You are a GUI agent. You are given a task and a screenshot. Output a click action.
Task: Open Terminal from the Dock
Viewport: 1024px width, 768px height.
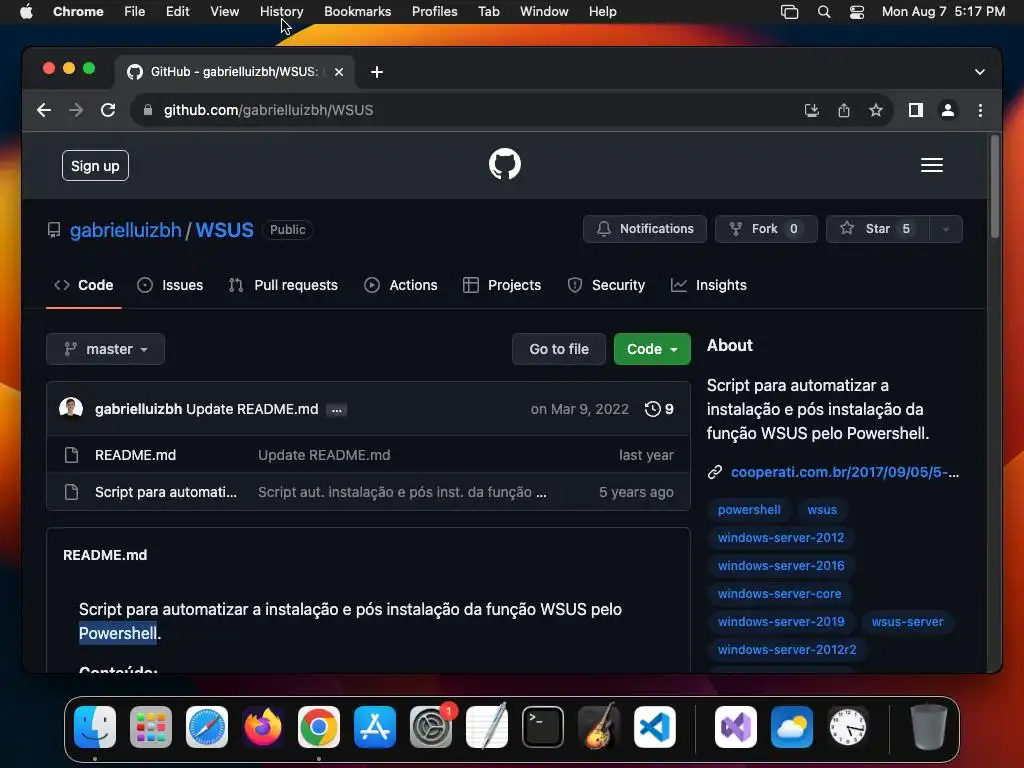pyautogui.click(x=543, y=726)
